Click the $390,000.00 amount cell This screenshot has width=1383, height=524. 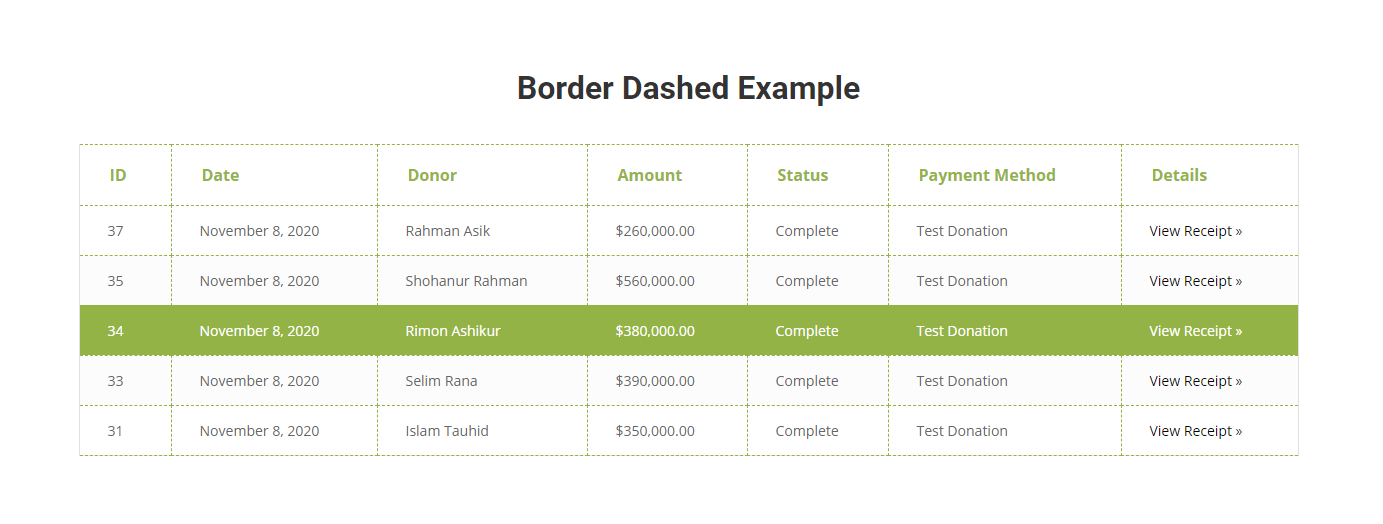[x=655, y=381]
